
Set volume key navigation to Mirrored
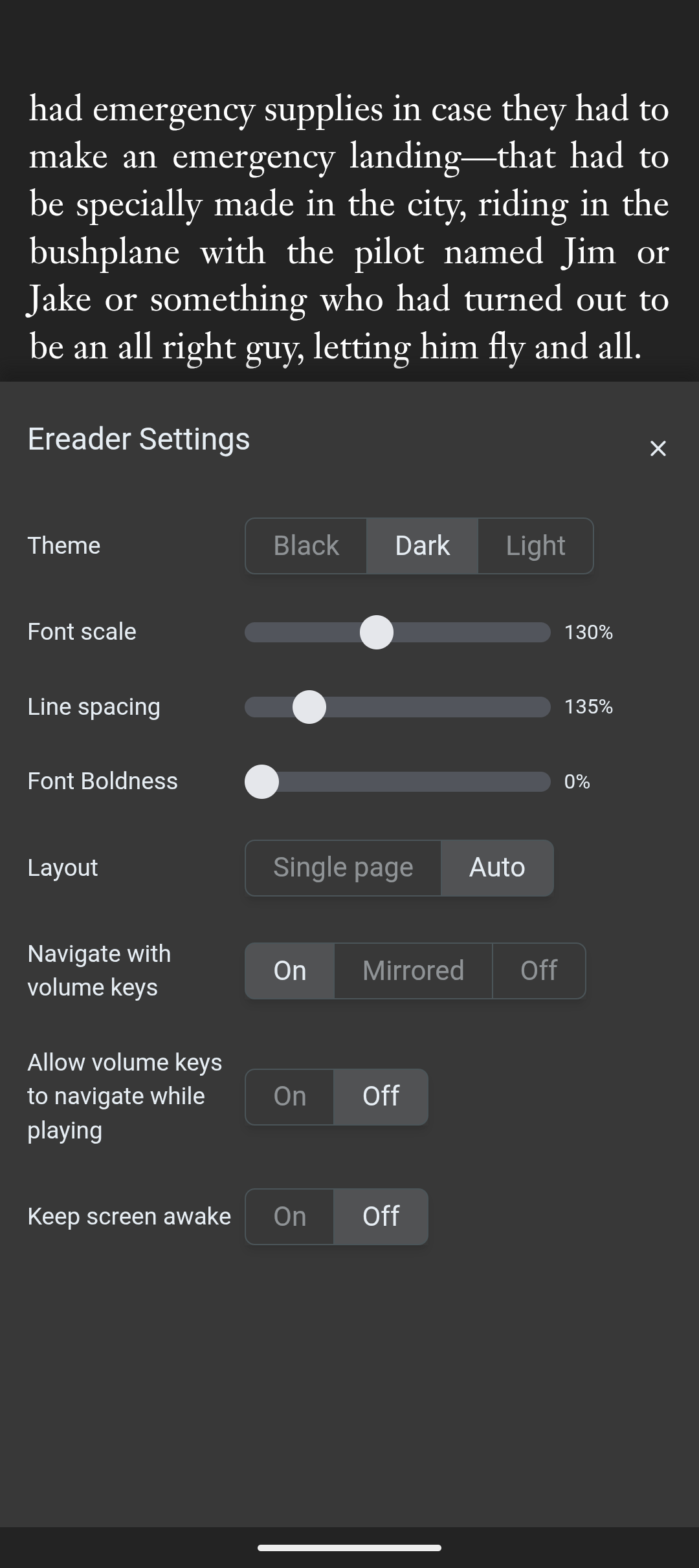point(414,971)
